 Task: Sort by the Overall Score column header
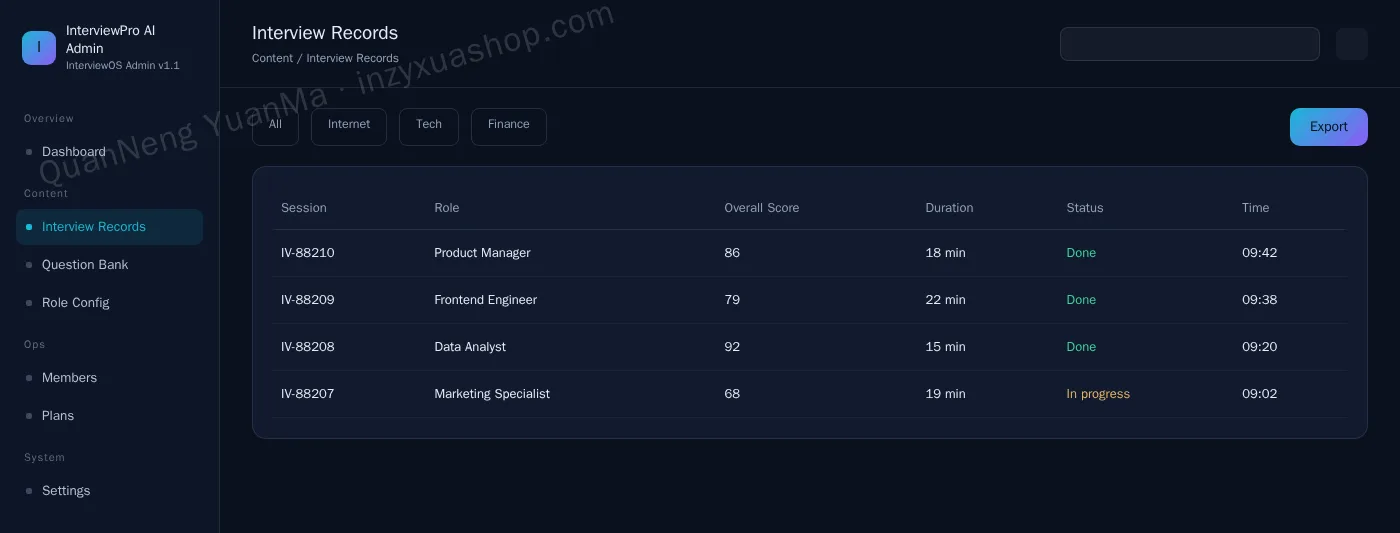click(762, 208)
